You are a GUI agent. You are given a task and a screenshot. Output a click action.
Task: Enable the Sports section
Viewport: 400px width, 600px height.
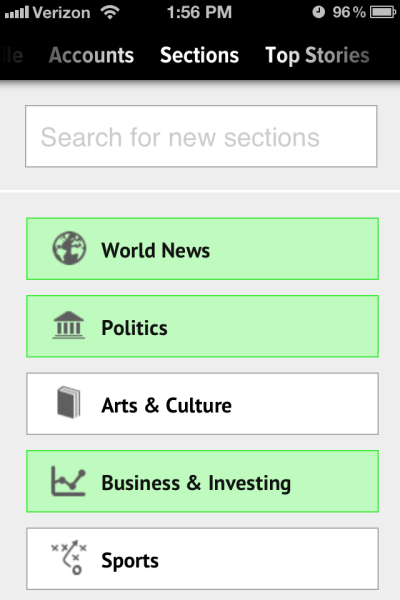point(202,559)
